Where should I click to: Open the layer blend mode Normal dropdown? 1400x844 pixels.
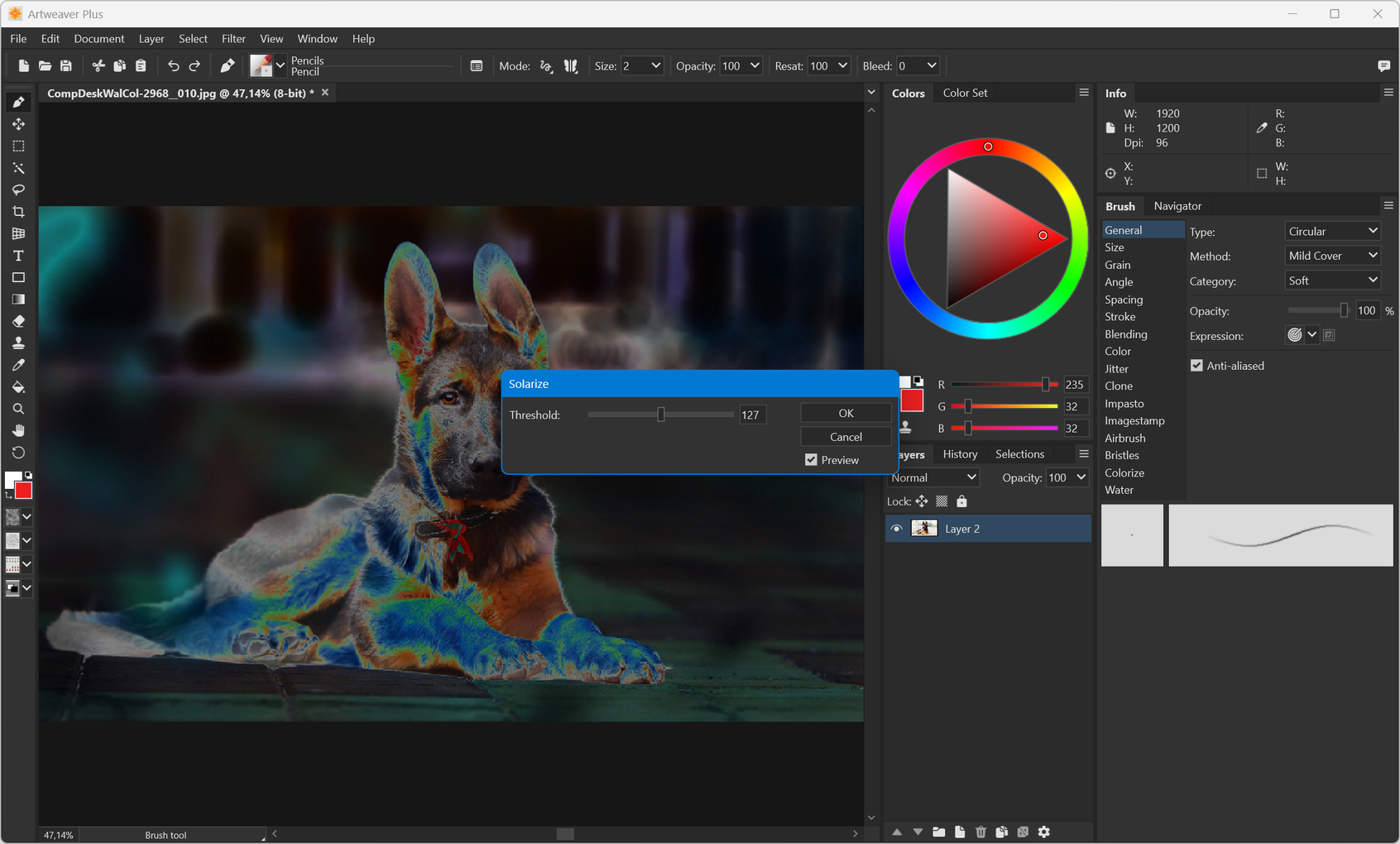coord(933,477)
